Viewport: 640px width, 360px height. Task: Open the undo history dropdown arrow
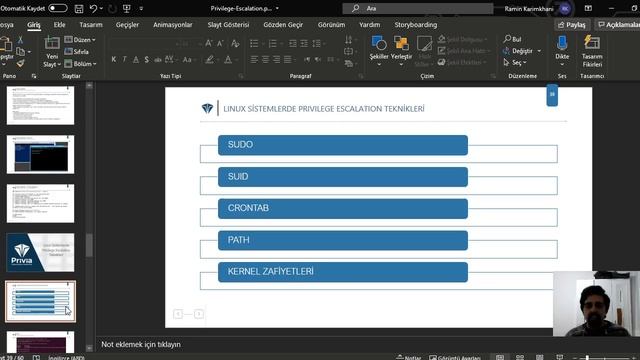pyautogui.click(x=101, y=9)
